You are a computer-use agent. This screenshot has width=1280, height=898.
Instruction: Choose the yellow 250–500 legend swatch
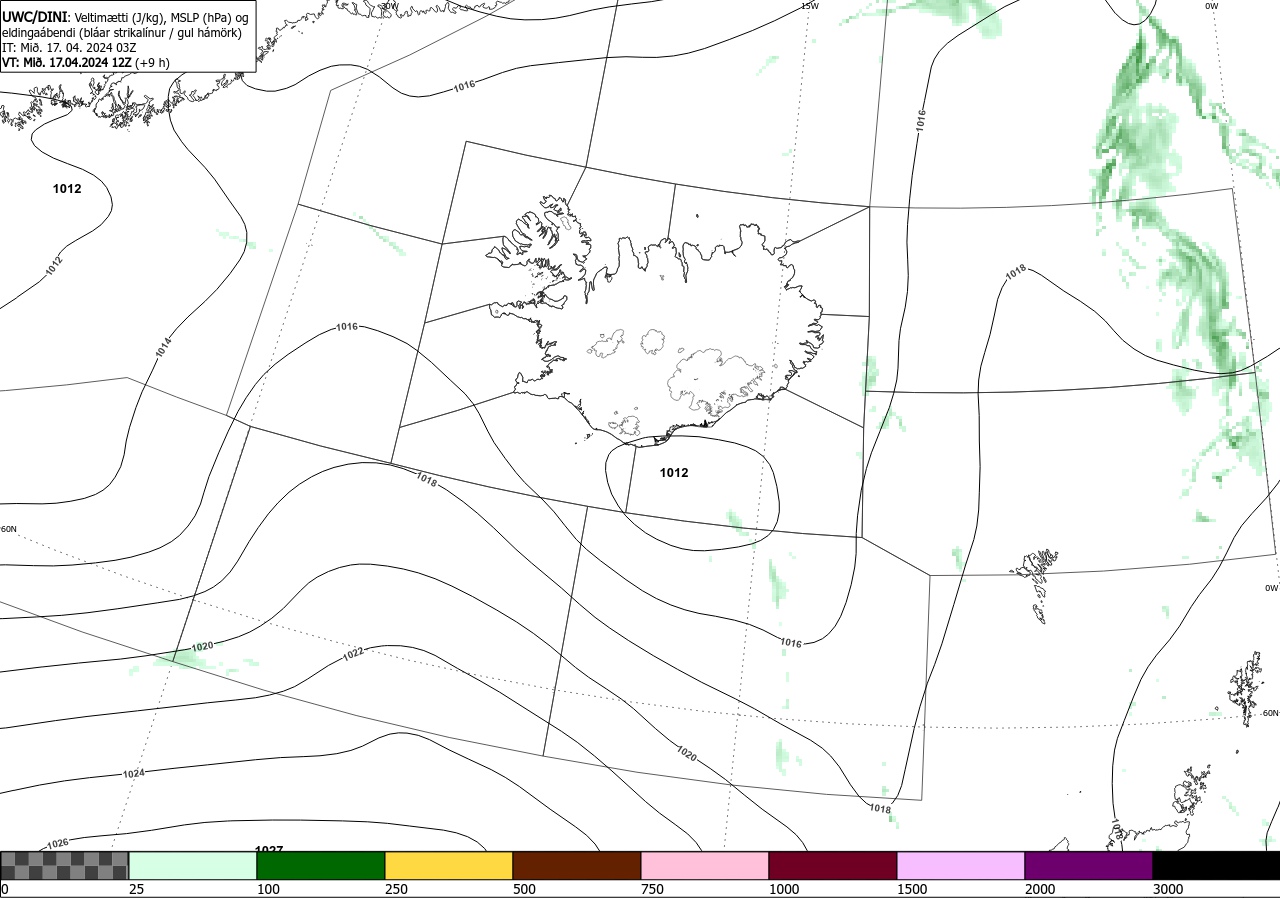[x=449, y=865]
